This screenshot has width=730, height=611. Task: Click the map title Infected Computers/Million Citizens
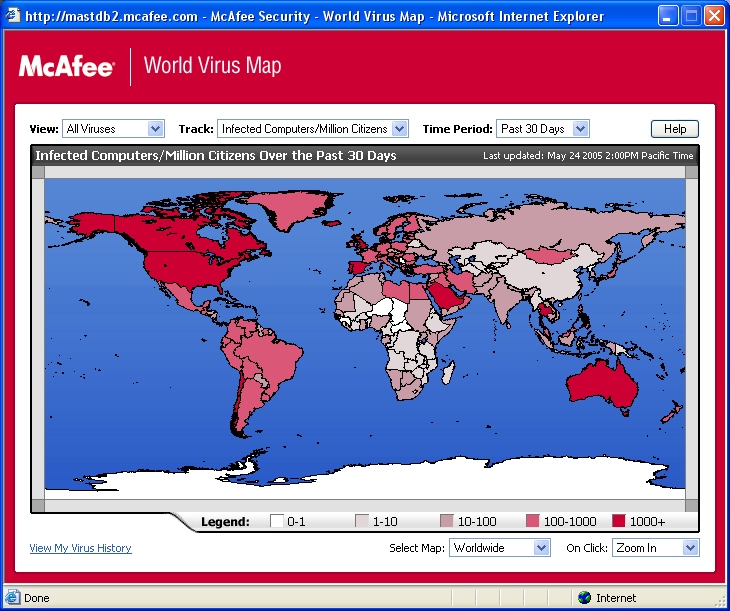click(x=216, y=156)
